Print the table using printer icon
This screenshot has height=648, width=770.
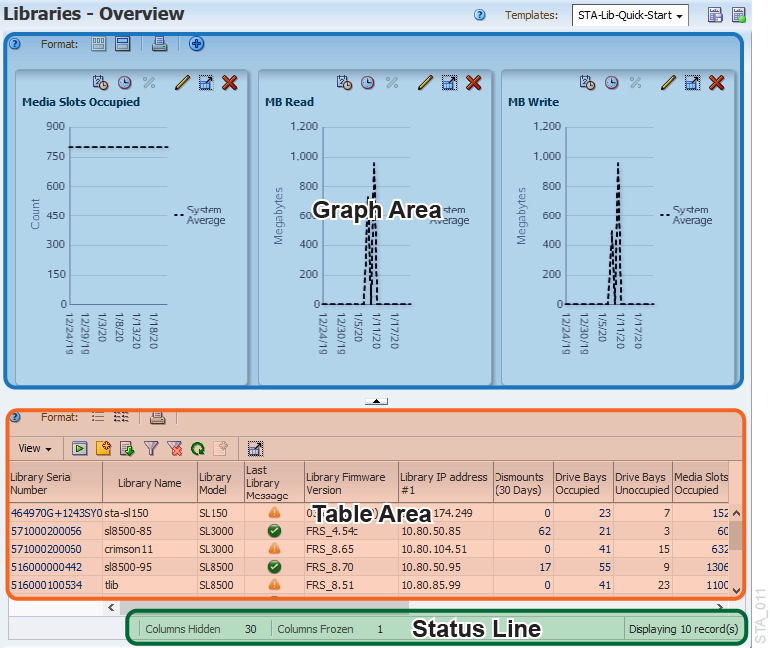coord(158,418)
